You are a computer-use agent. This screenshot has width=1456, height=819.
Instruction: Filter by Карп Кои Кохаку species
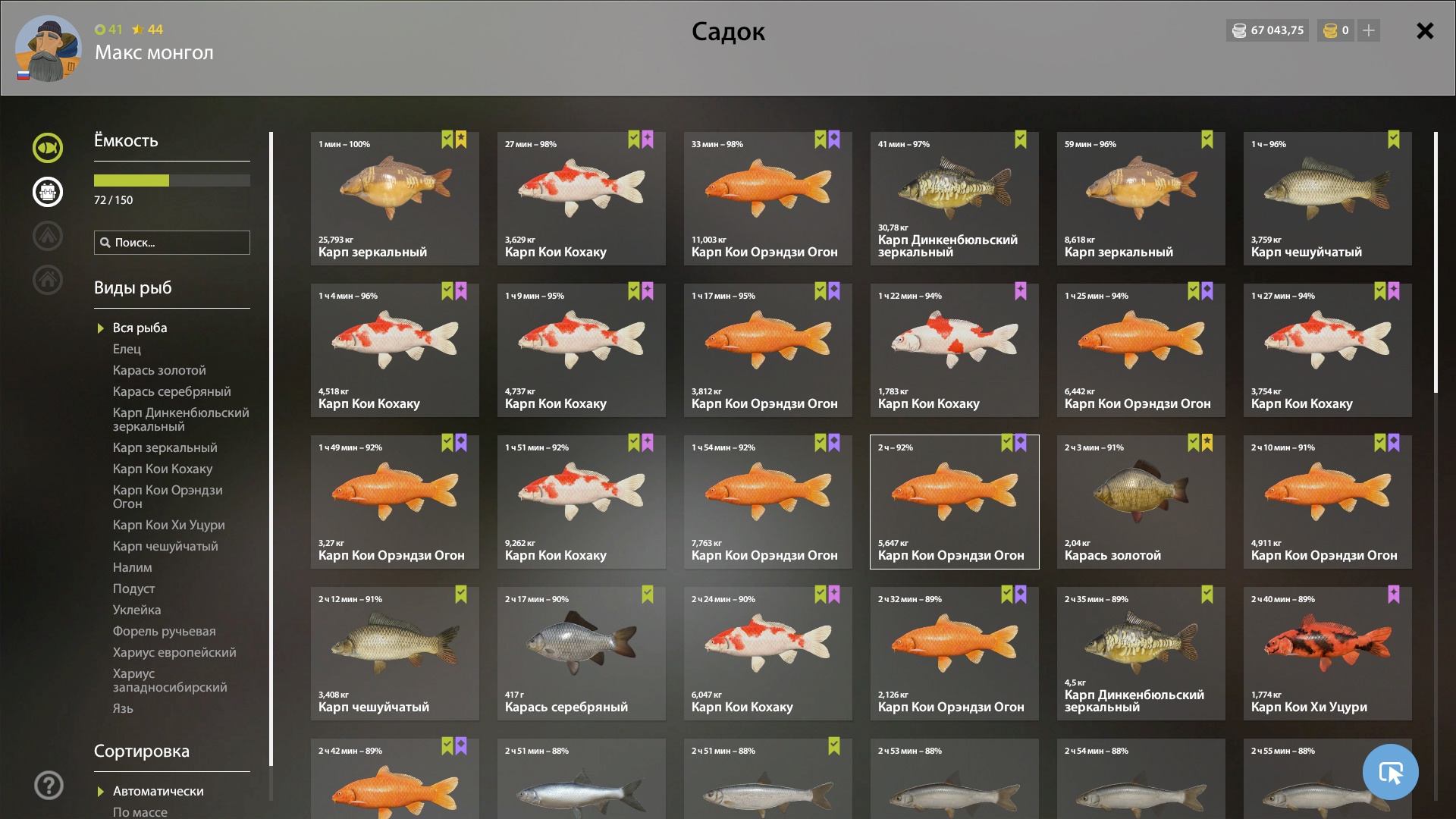tap(163, 469)
